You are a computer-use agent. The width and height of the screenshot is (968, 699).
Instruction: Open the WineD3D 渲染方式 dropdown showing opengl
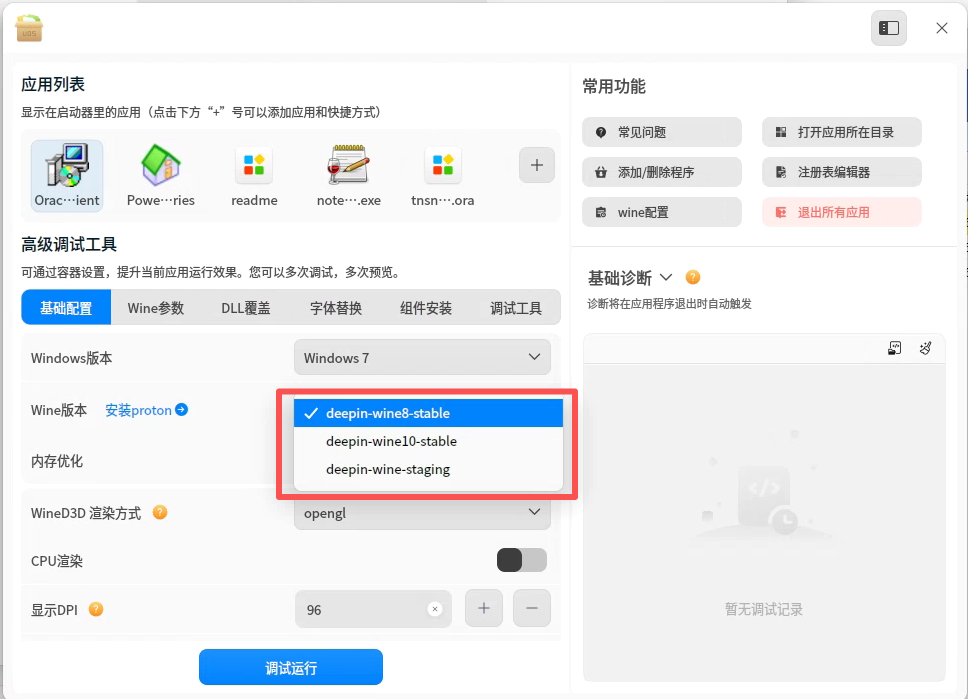click(422, 513)
